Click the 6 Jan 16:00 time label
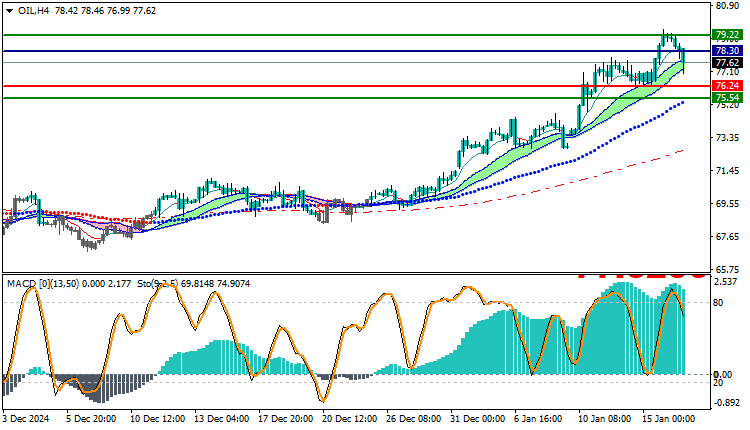The height and width of the screenshot is (430, 750). click(x=539, y=419)
